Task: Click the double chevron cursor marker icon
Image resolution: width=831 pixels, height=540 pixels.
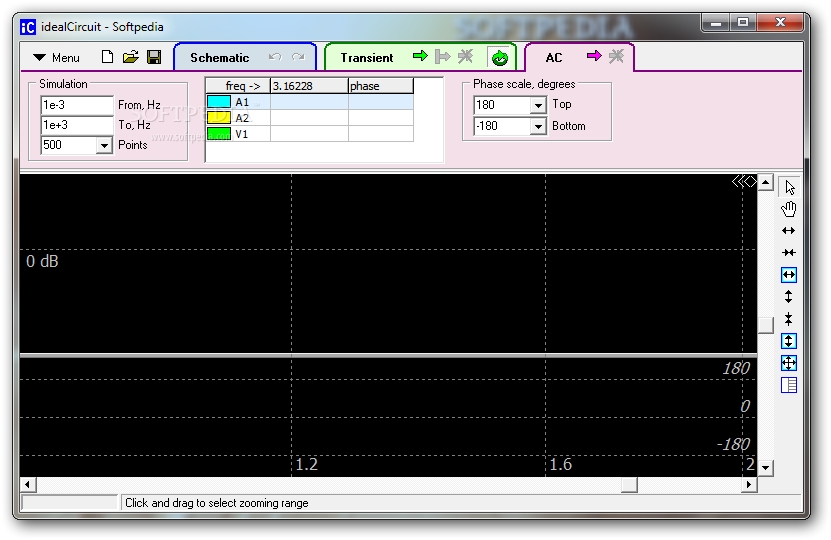Action: [737, 182]
